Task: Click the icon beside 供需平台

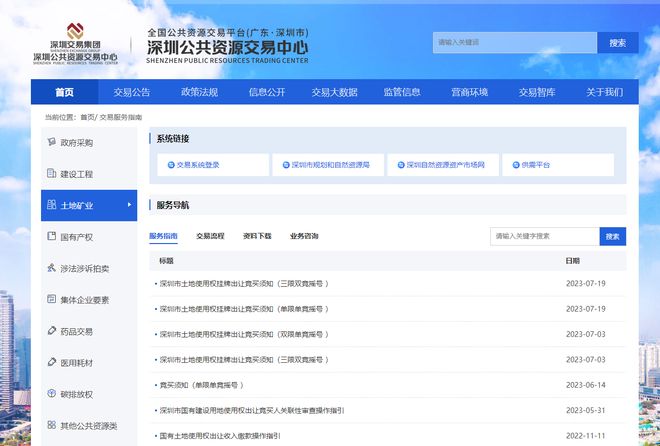Action: [x=516, y=165]
